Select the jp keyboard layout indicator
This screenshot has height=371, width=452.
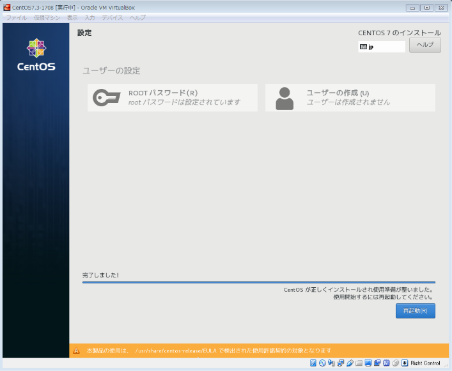(382, 47)
